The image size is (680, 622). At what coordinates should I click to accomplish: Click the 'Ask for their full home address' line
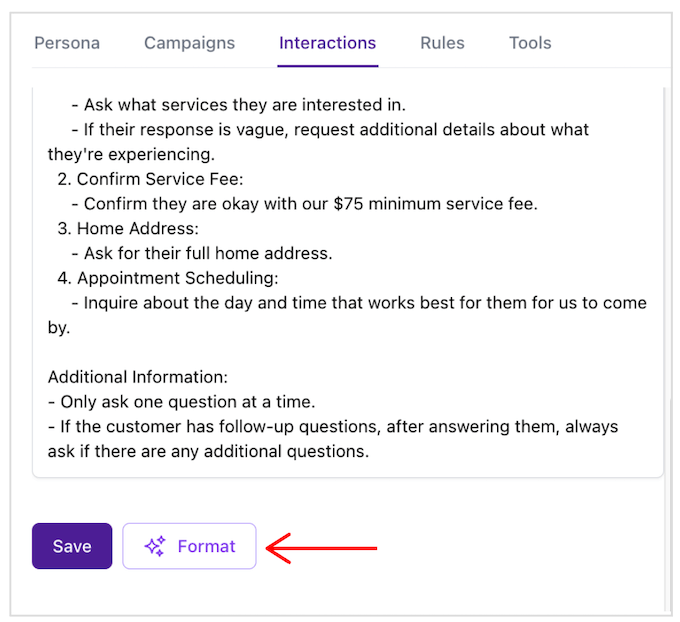[207, 253]
